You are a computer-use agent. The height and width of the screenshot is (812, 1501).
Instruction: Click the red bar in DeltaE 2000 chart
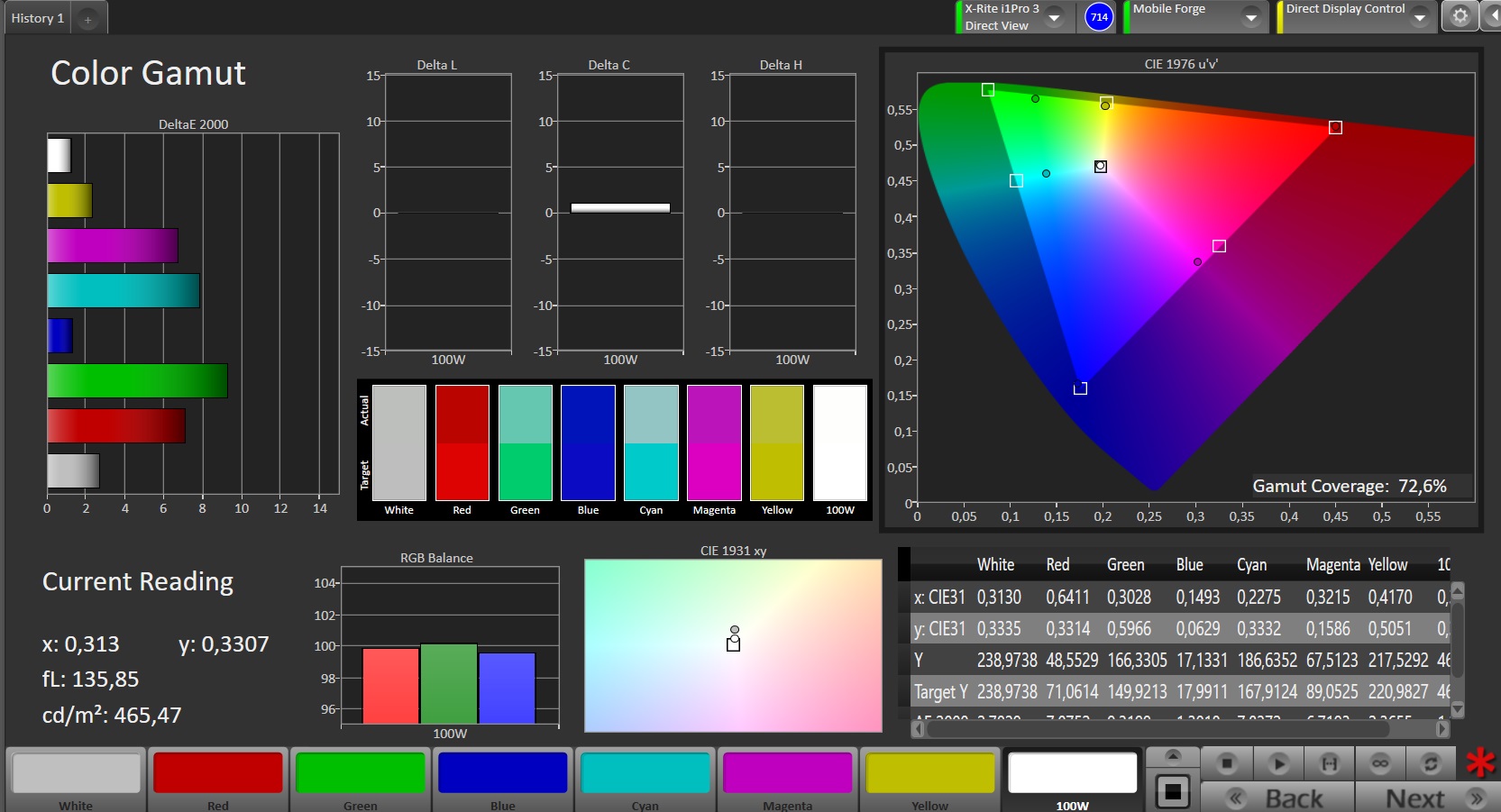pyautogui.click(x=116, y=425)
